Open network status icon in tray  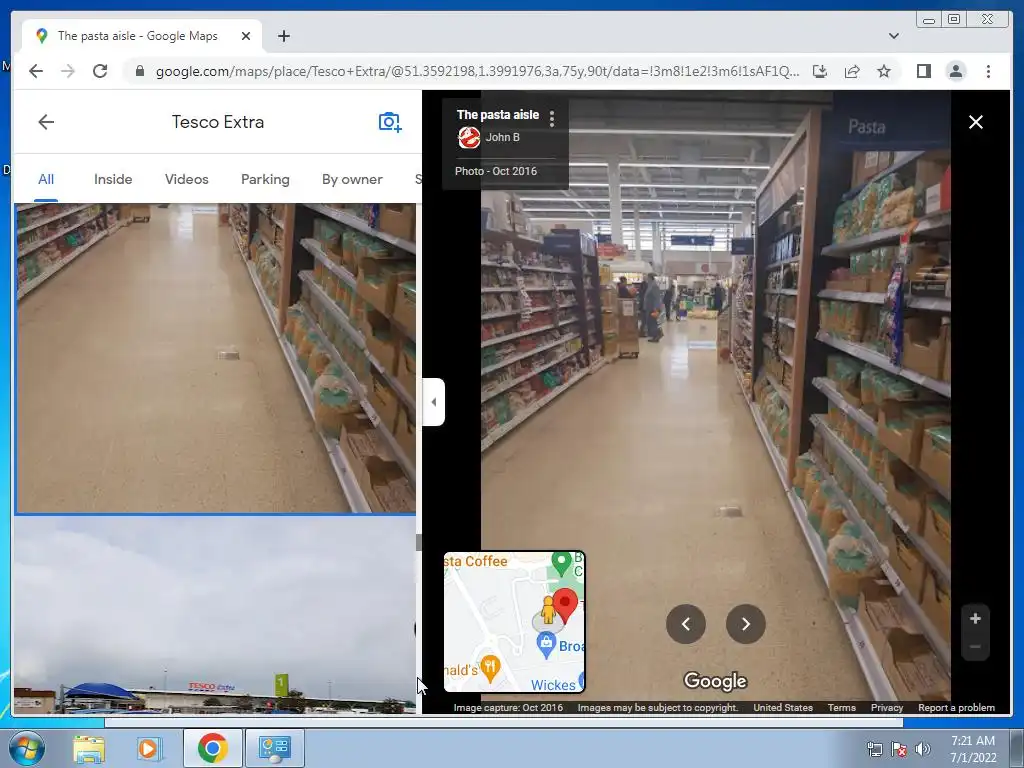[x=874, y=749]
